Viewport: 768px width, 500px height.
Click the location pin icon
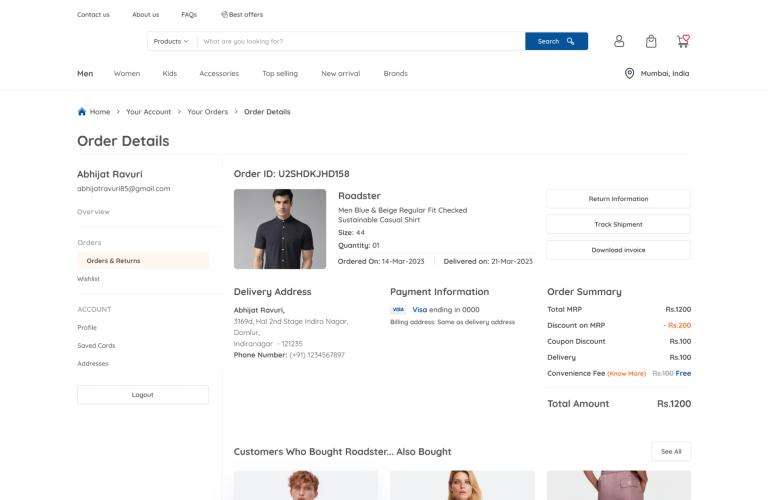coord(629,73)
